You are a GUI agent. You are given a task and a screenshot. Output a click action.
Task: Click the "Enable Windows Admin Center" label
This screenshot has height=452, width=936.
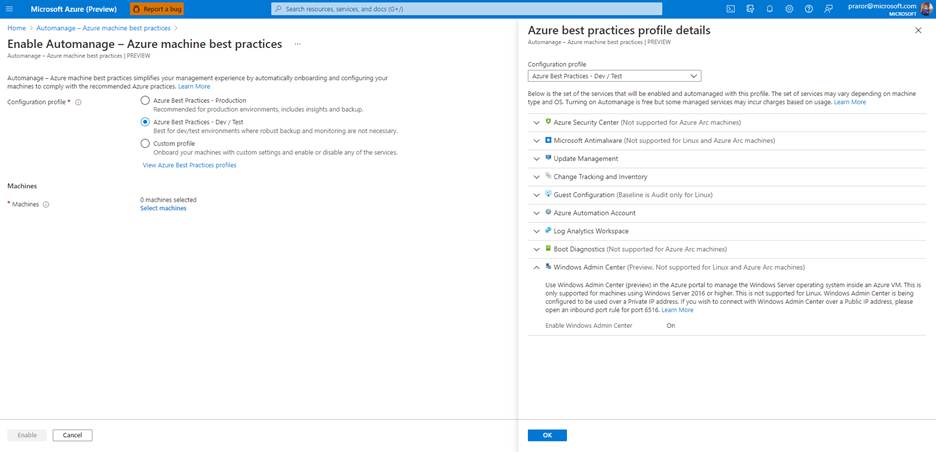tap(589, 326)
